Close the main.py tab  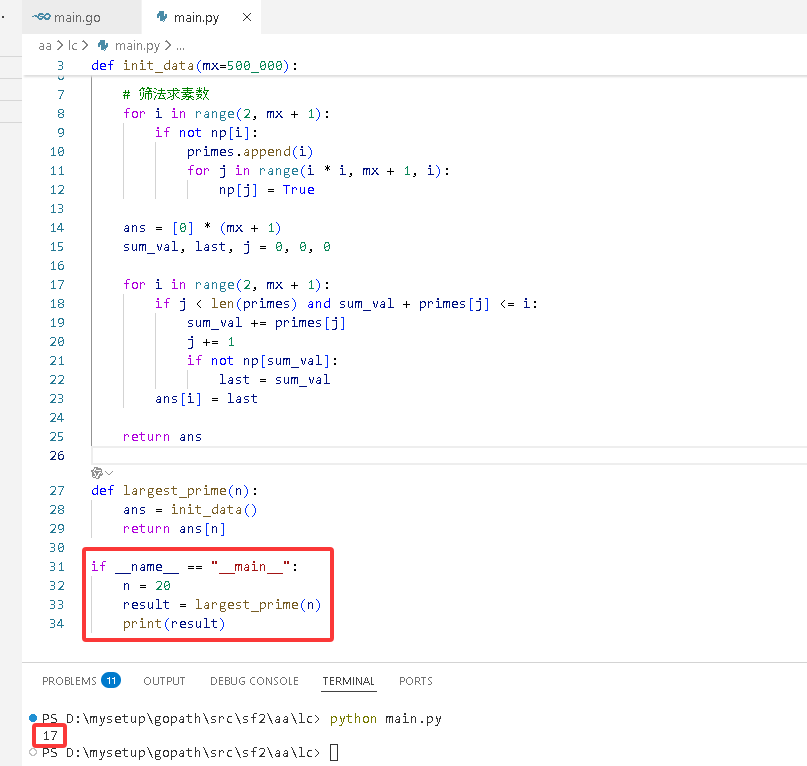click(247, 17)
